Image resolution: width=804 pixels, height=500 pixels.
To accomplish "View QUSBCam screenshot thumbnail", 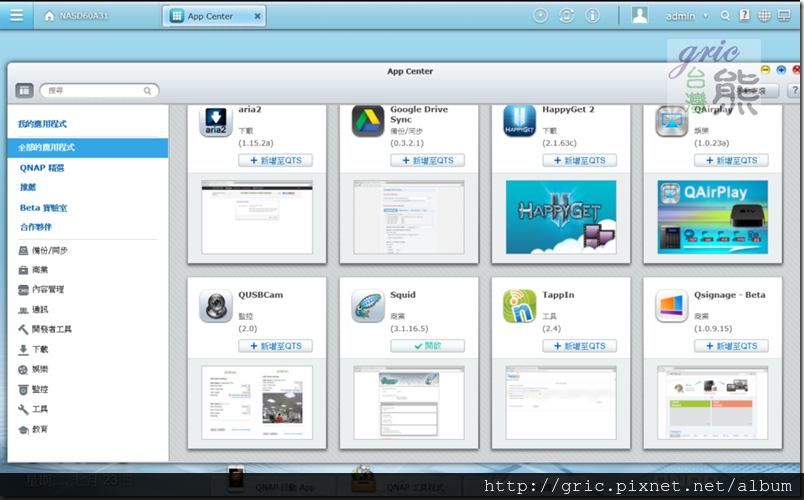I will (x=257, y=403).
